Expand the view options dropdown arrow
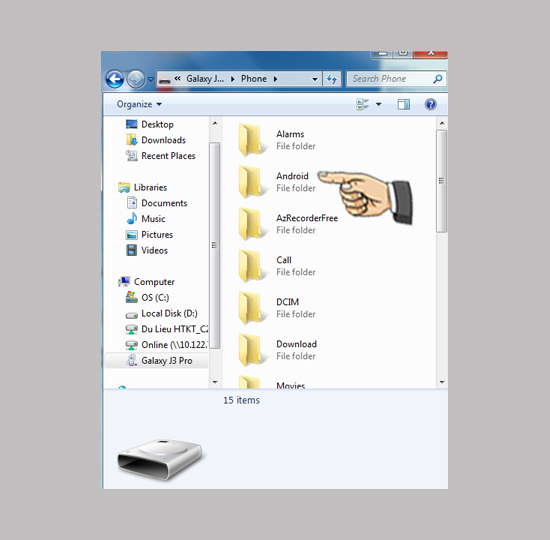The width and height of the screenshot is (550, 540). click(378, 104)
